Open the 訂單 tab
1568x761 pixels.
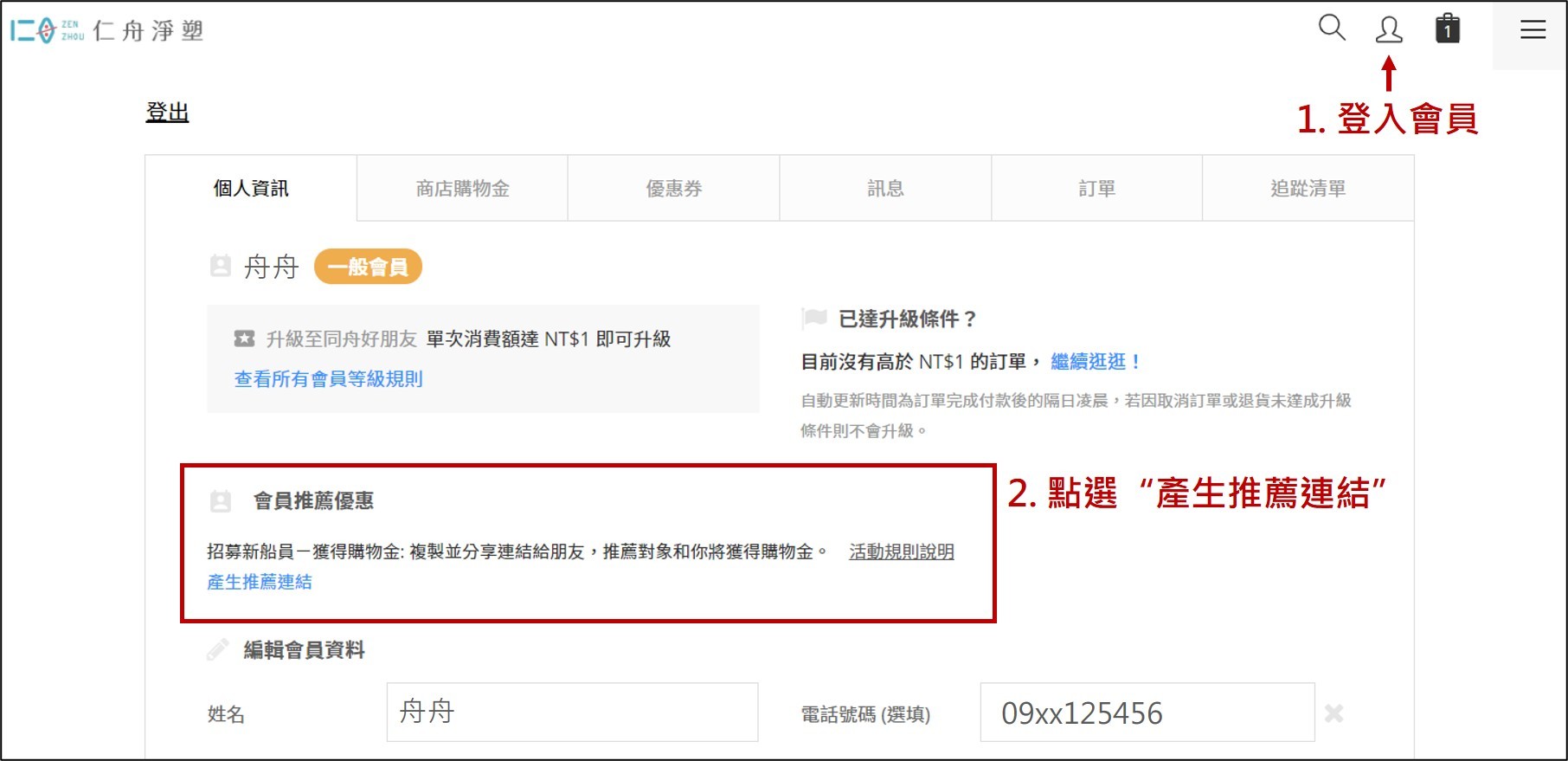point(1096,189)
